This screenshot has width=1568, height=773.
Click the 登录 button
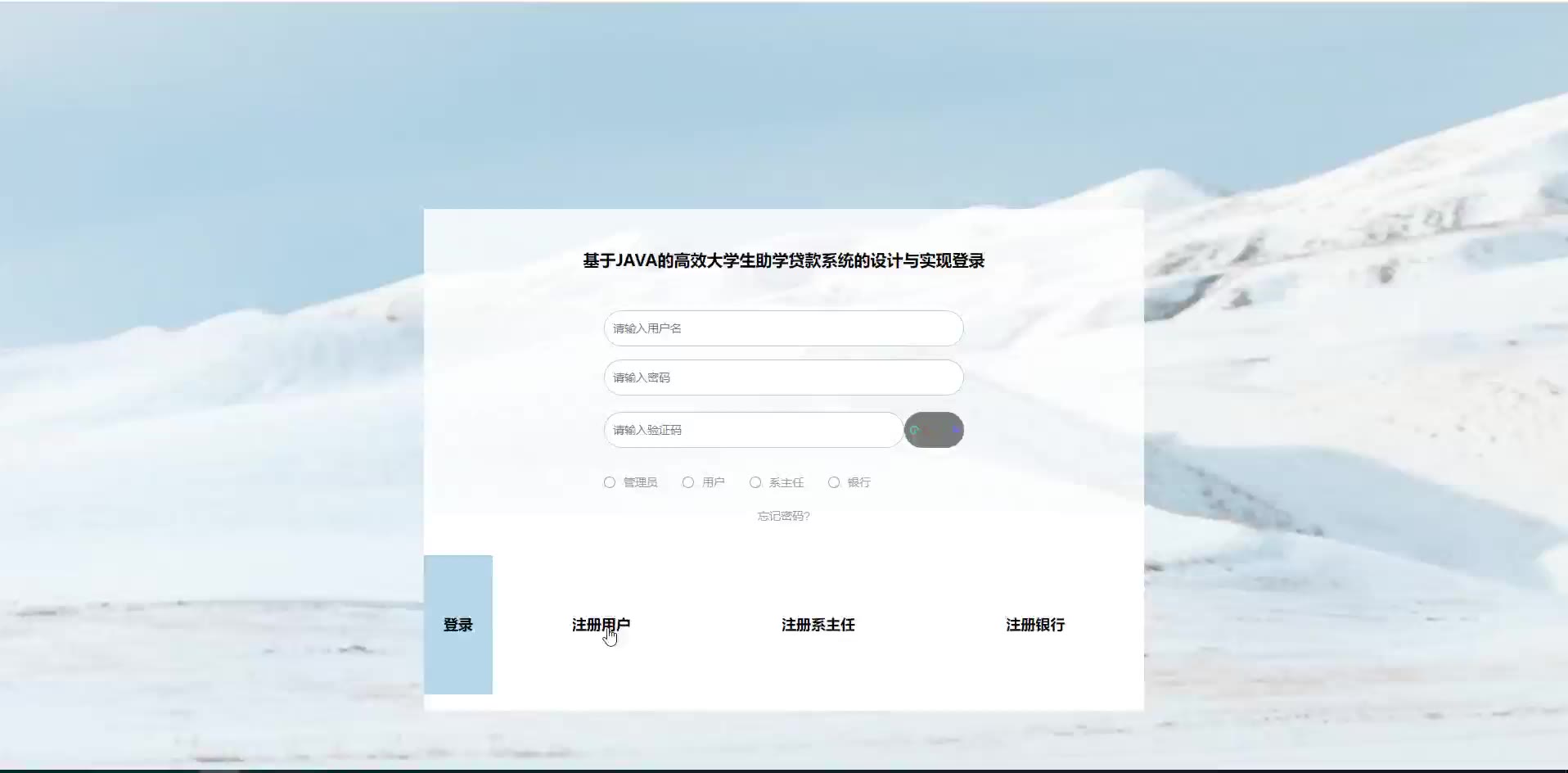(458, 625)
